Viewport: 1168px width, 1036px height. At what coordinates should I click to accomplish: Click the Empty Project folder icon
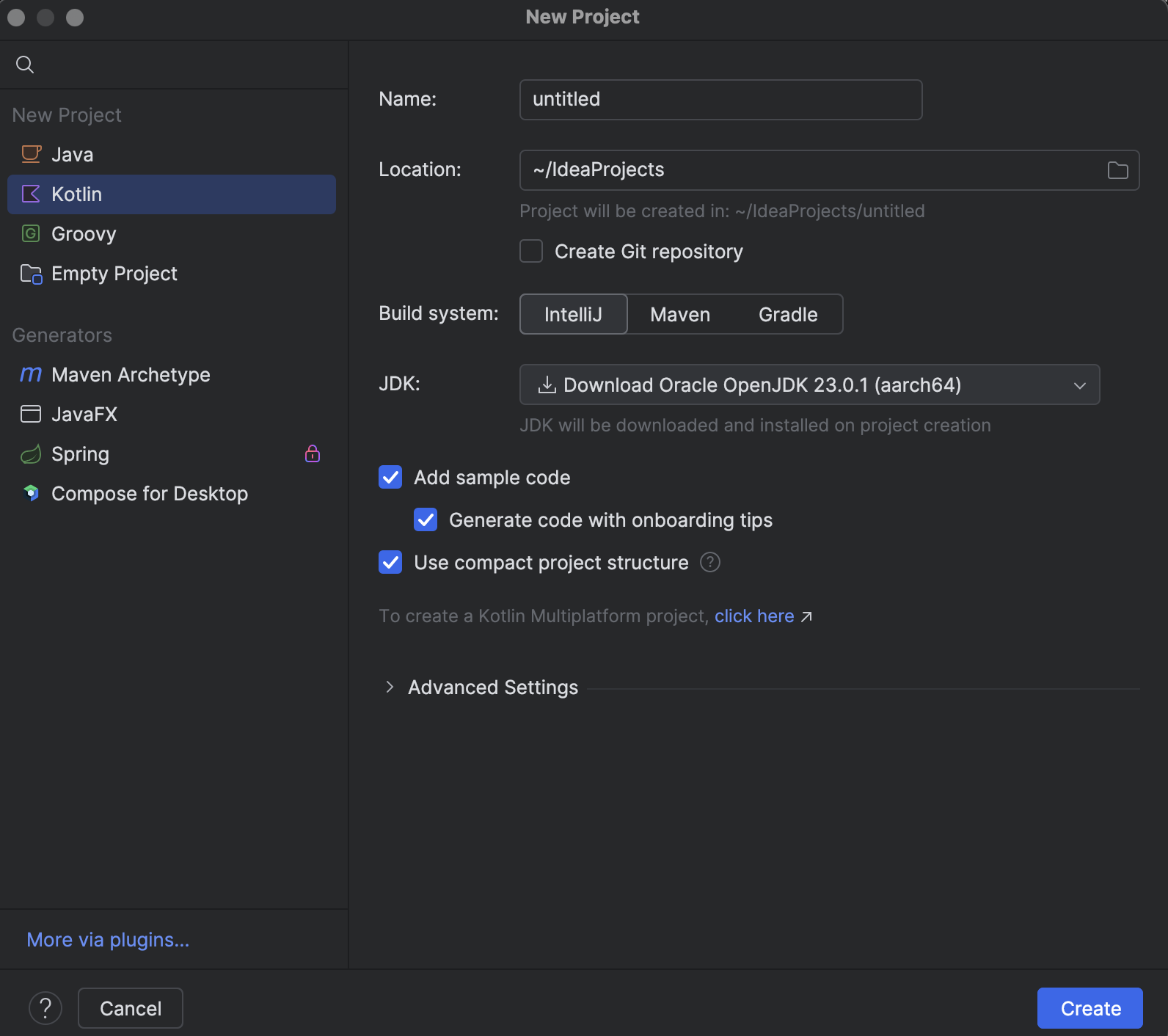tap(31, 274)
